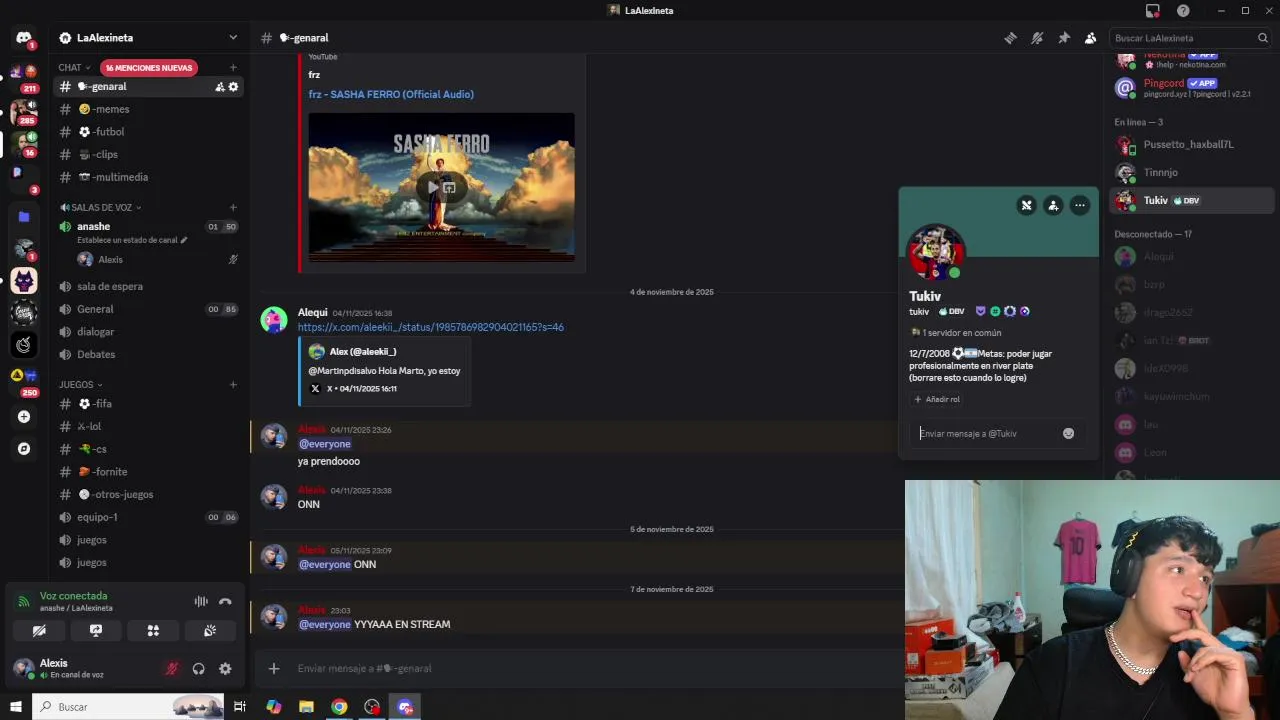The image size is (1280, 720).
Task: Remove friend icon on Tukiv profile popup
Action: 1026,205
